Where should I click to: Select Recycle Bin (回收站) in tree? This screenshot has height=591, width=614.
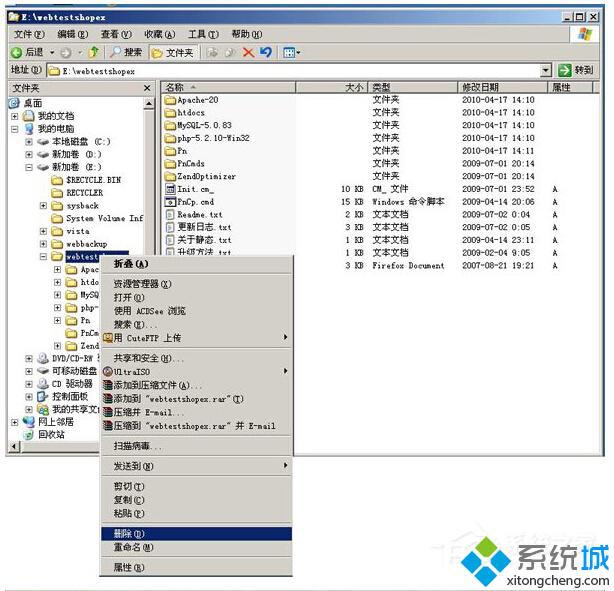44,435
